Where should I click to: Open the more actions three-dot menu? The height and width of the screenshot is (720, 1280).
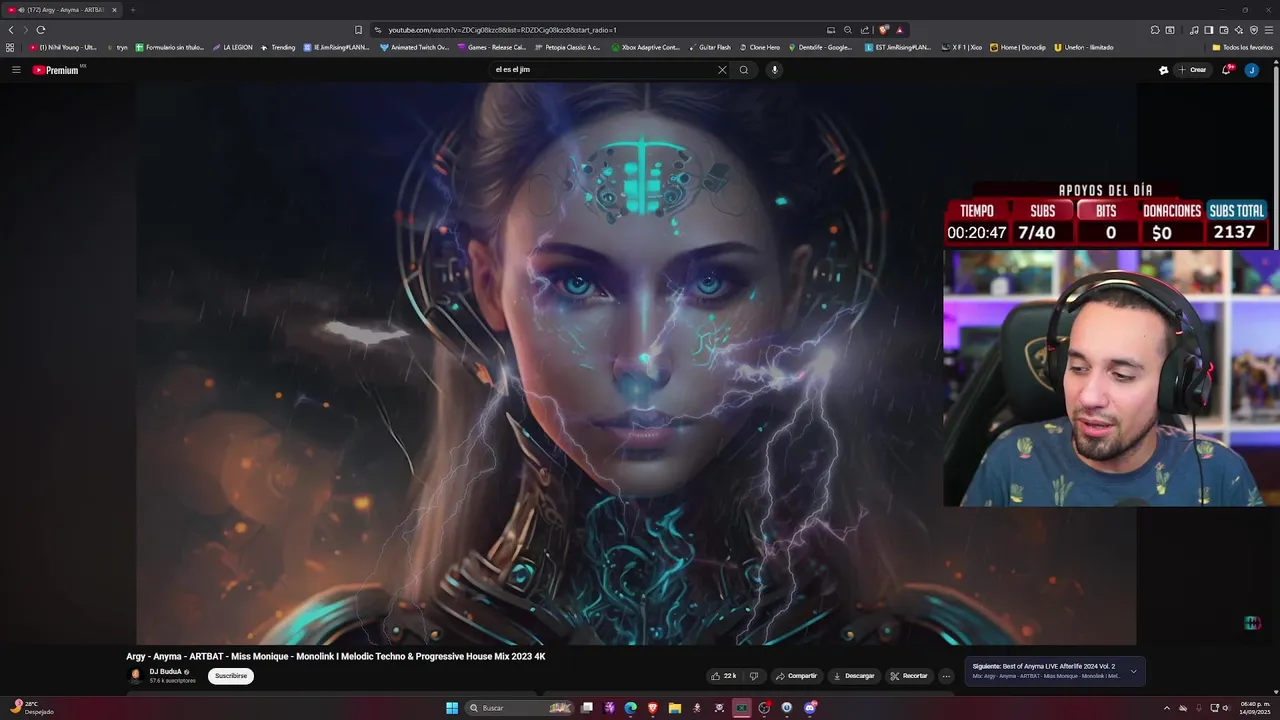946,676
